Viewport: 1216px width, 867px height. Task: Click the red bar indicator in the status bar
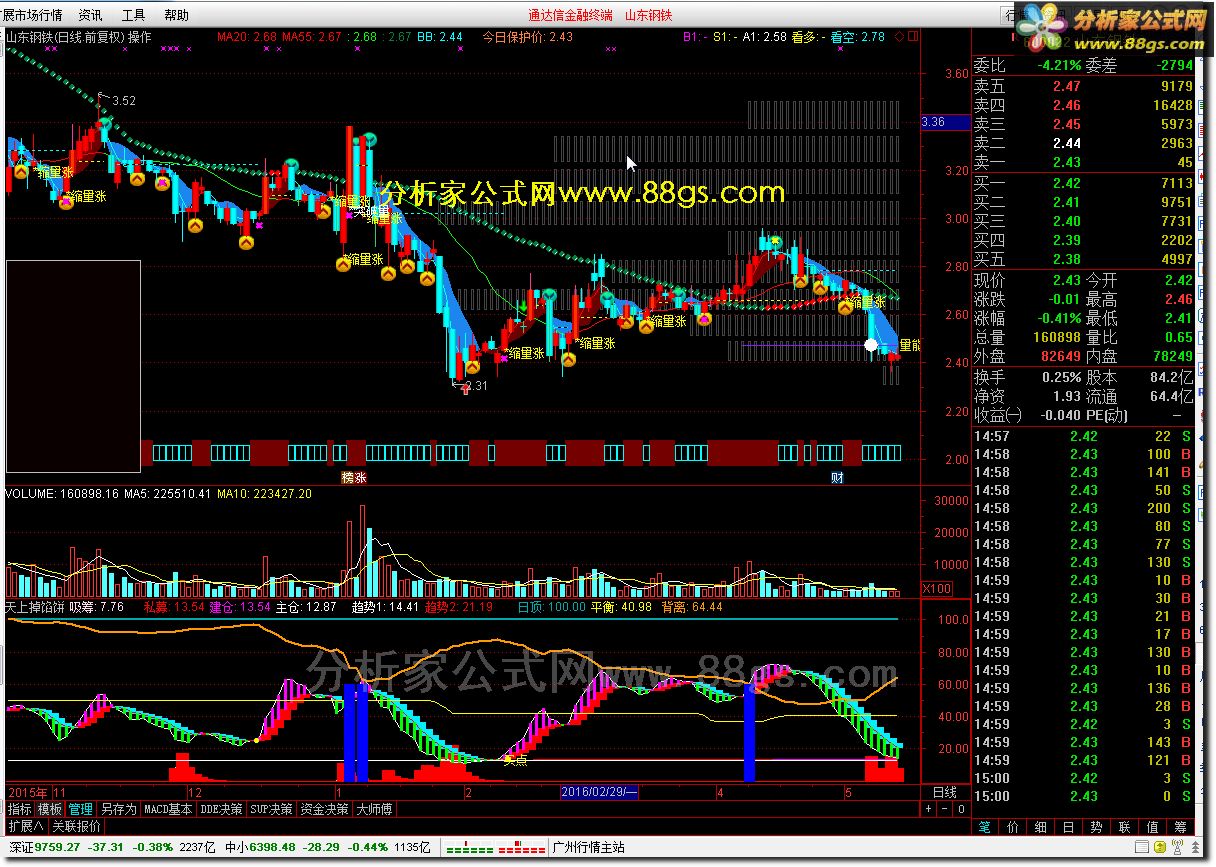click(x=521, y=848)
